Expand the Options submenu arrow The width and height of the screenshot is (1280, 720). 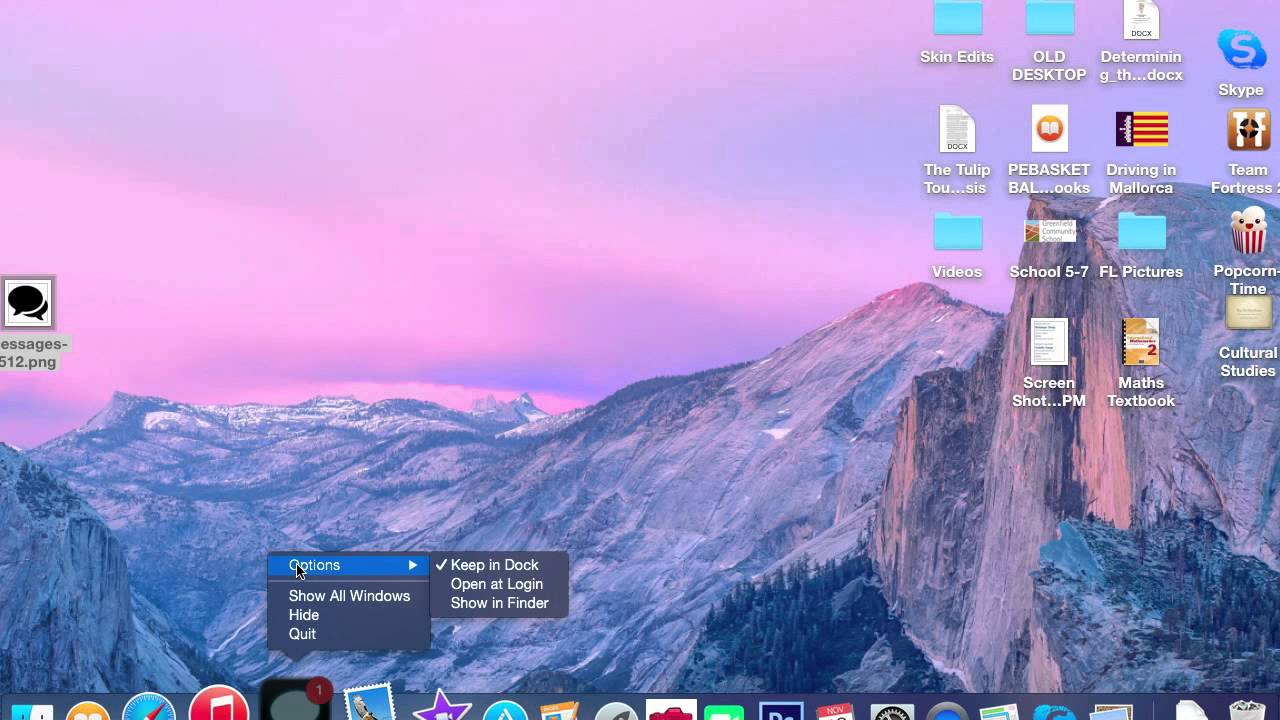tap(413, 565)
